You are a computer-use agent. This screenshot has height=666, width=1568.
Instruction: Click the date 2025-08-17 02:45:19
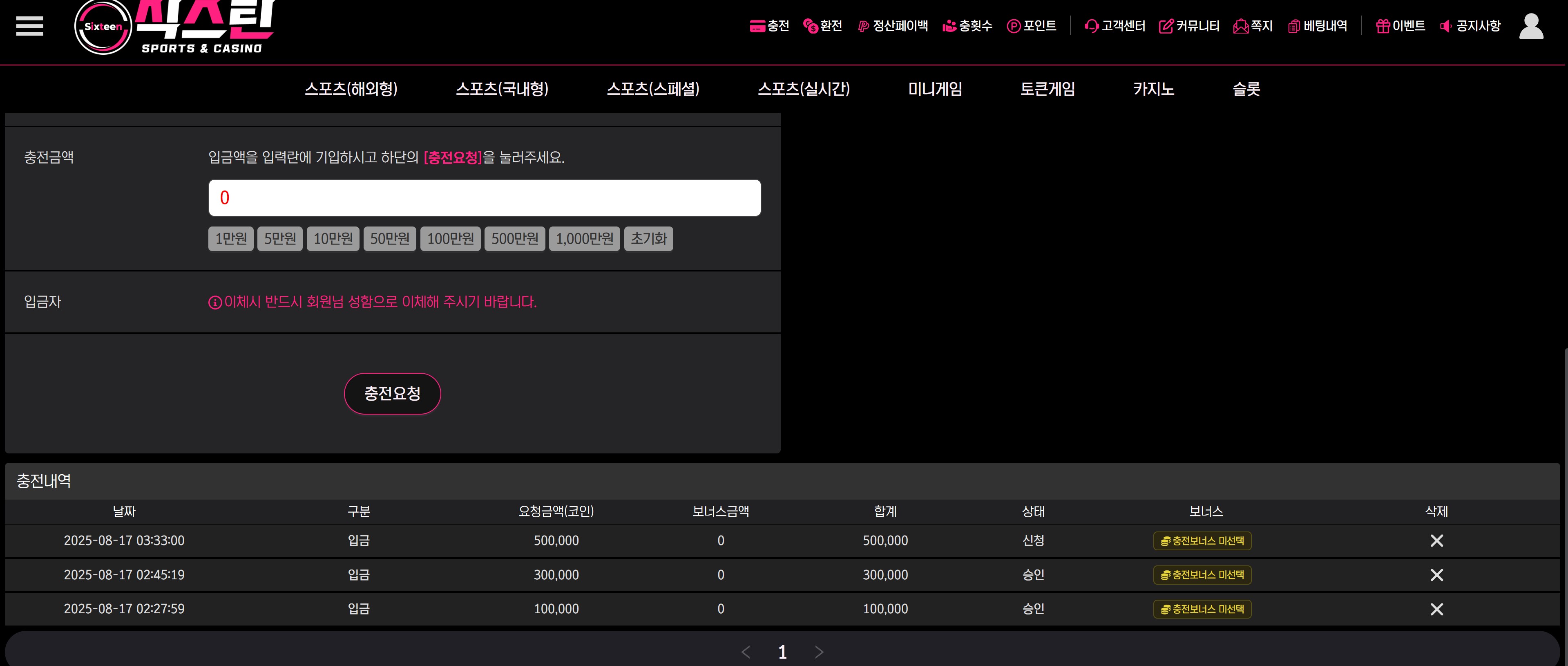tap(124, 574)
